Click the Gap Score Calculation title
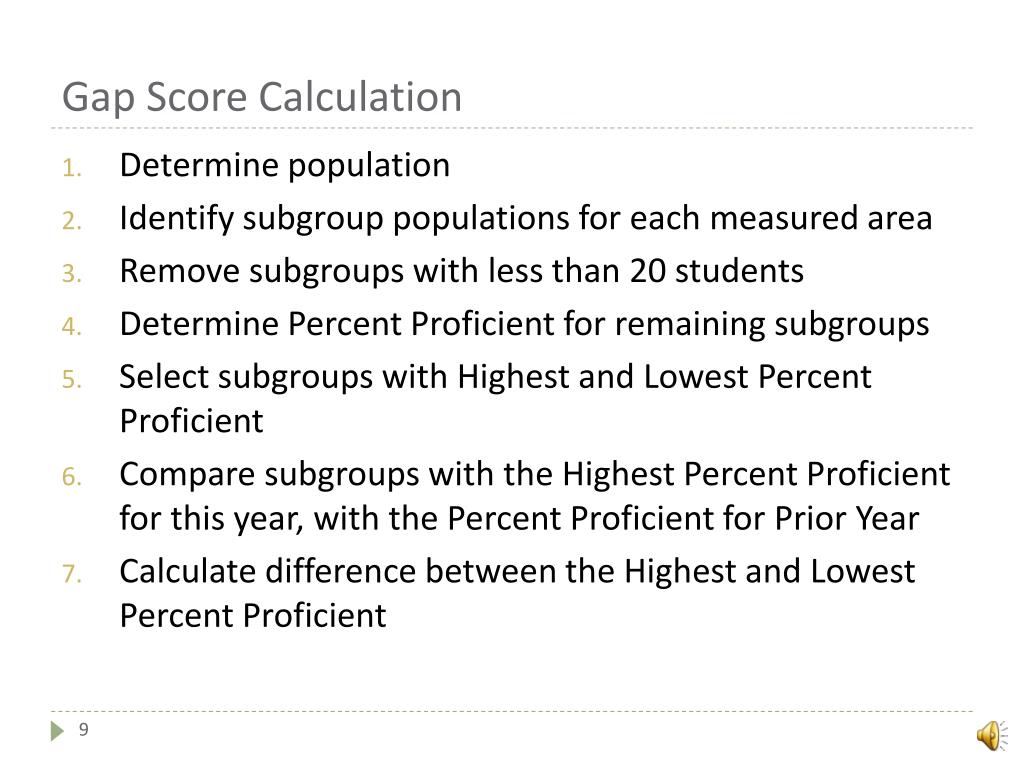Viewport: 1024px width, 768px height. (x=262, y=97)
